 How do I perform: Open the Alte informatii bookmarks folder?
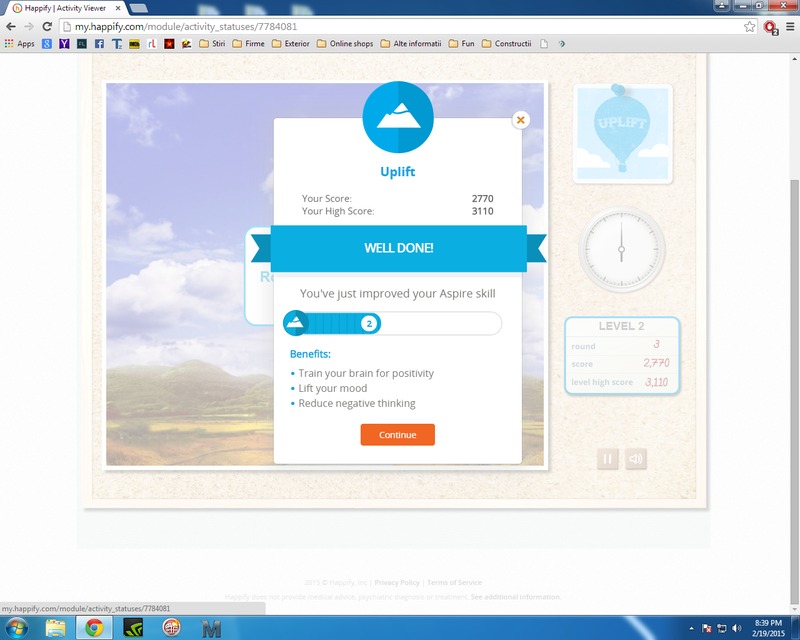(x=411, y=44)
